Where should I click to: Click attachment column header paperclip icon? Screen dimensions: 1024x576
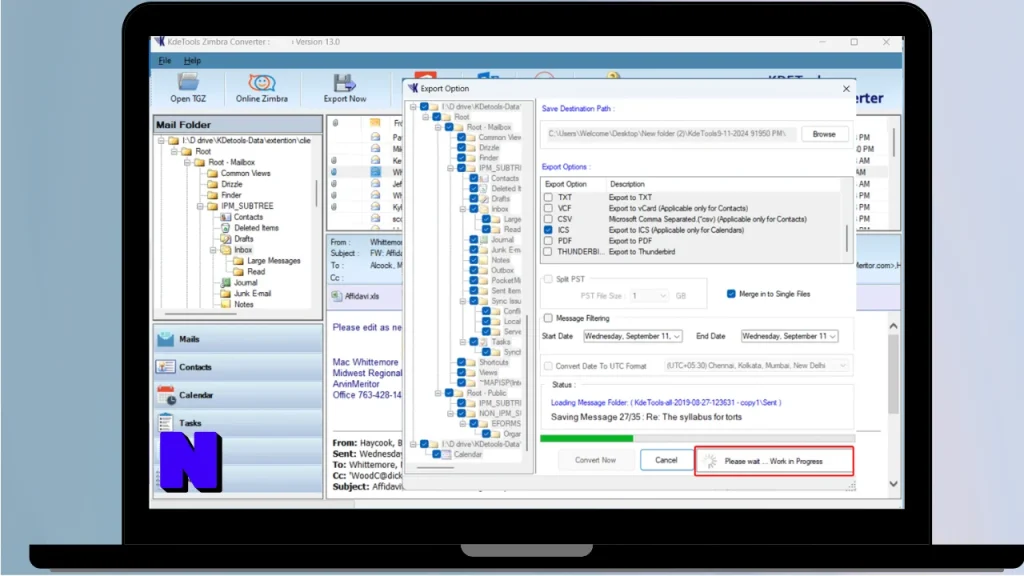[x=335, y=123]
